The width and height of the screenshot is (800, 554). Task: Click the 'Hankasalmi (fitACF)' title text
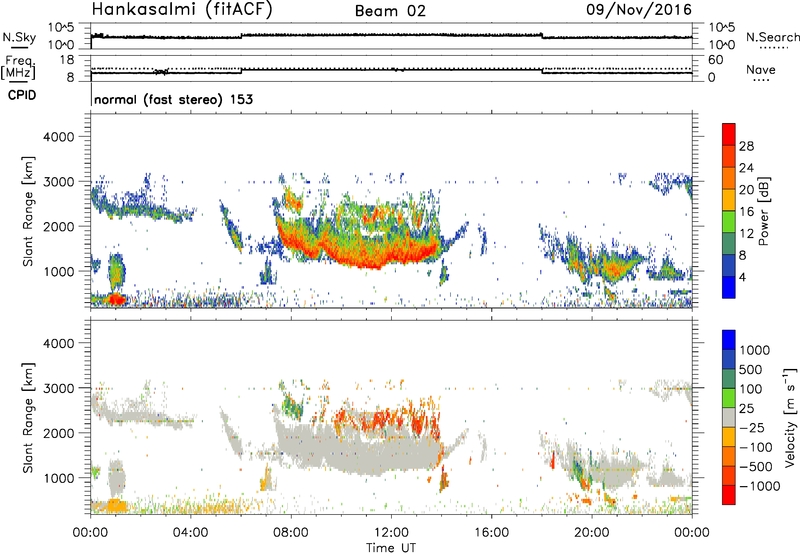tap(182, 9)
